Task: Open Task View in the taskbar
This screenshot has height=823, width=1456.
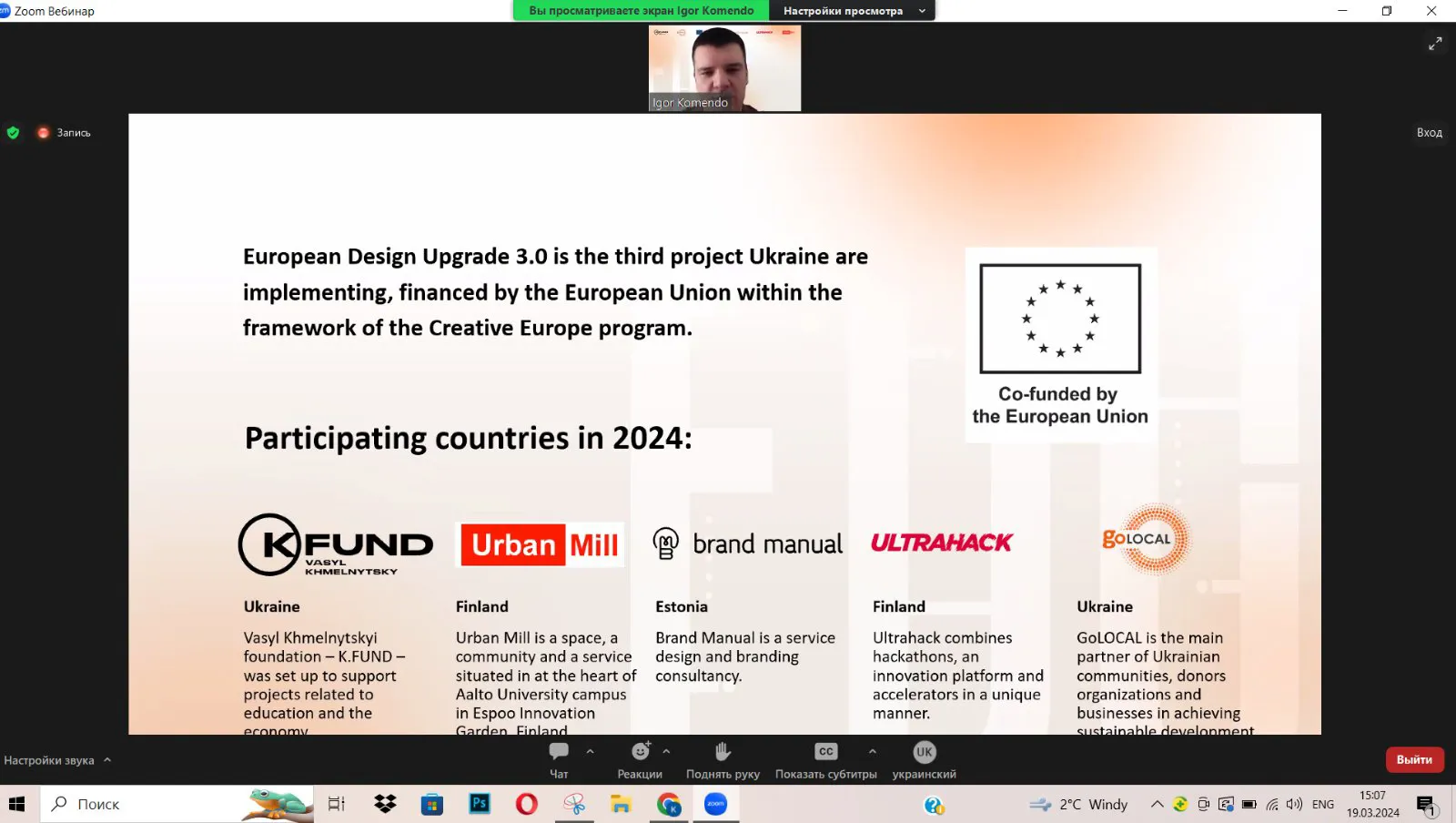Action: 337,804
